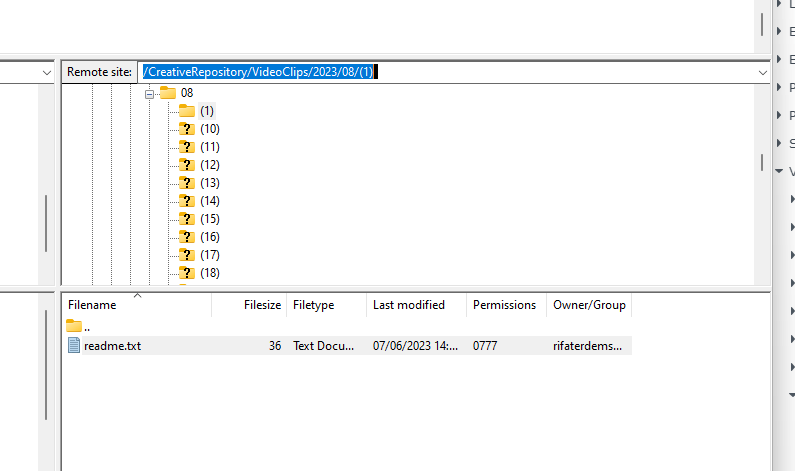Sort remote files by Owner/Group column
Screen dimensions: 795x471
tap(589, 305)
